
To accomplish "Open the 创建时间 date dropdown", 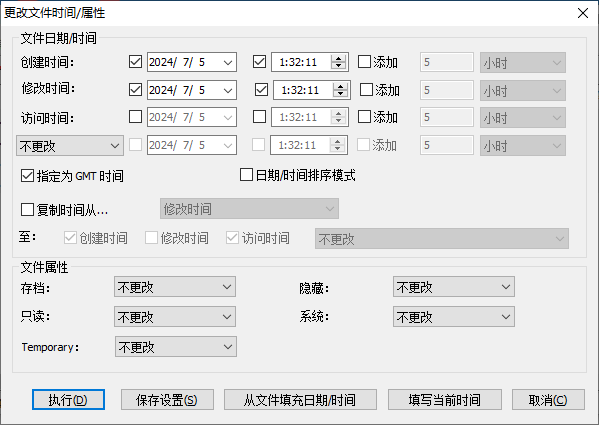I will point(228,62).
